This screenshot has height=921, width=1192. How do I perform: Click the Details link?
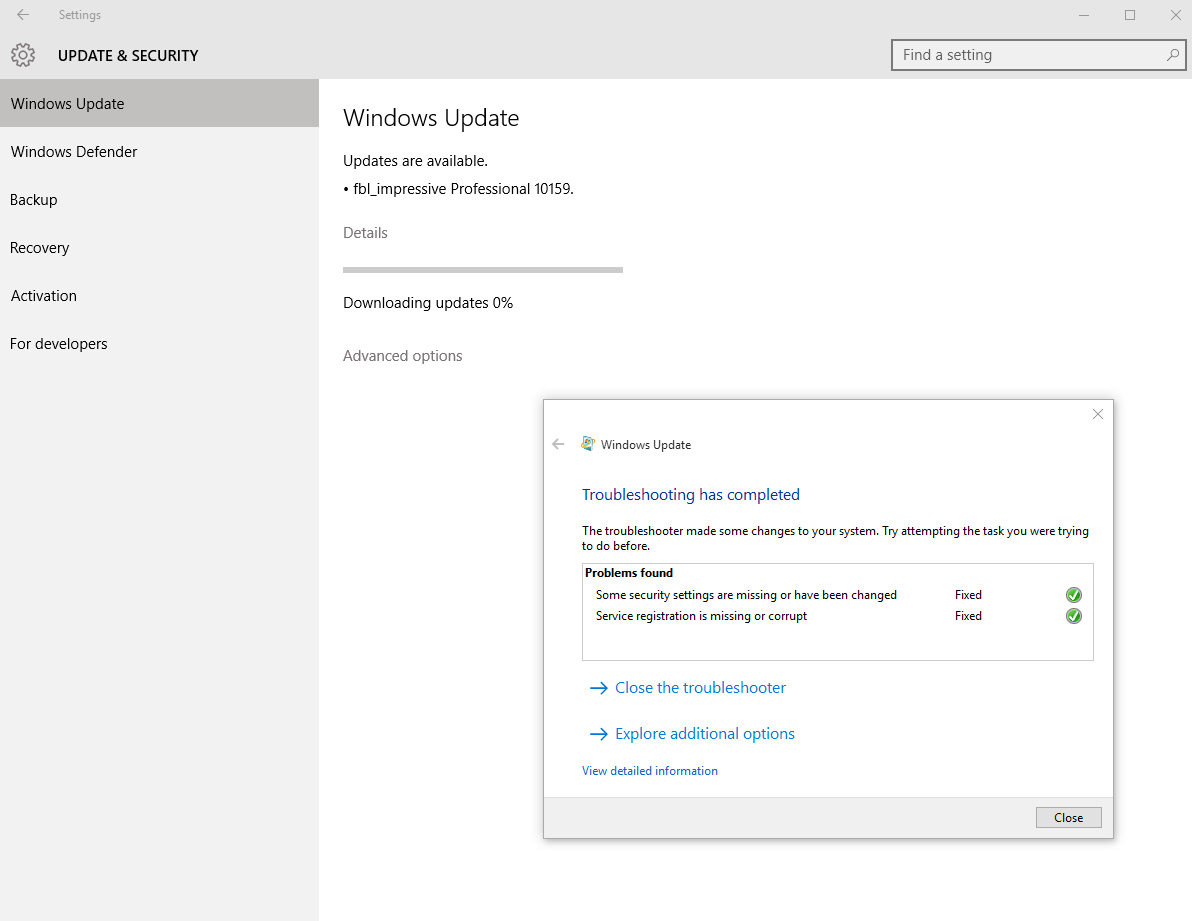click(365, 233)
